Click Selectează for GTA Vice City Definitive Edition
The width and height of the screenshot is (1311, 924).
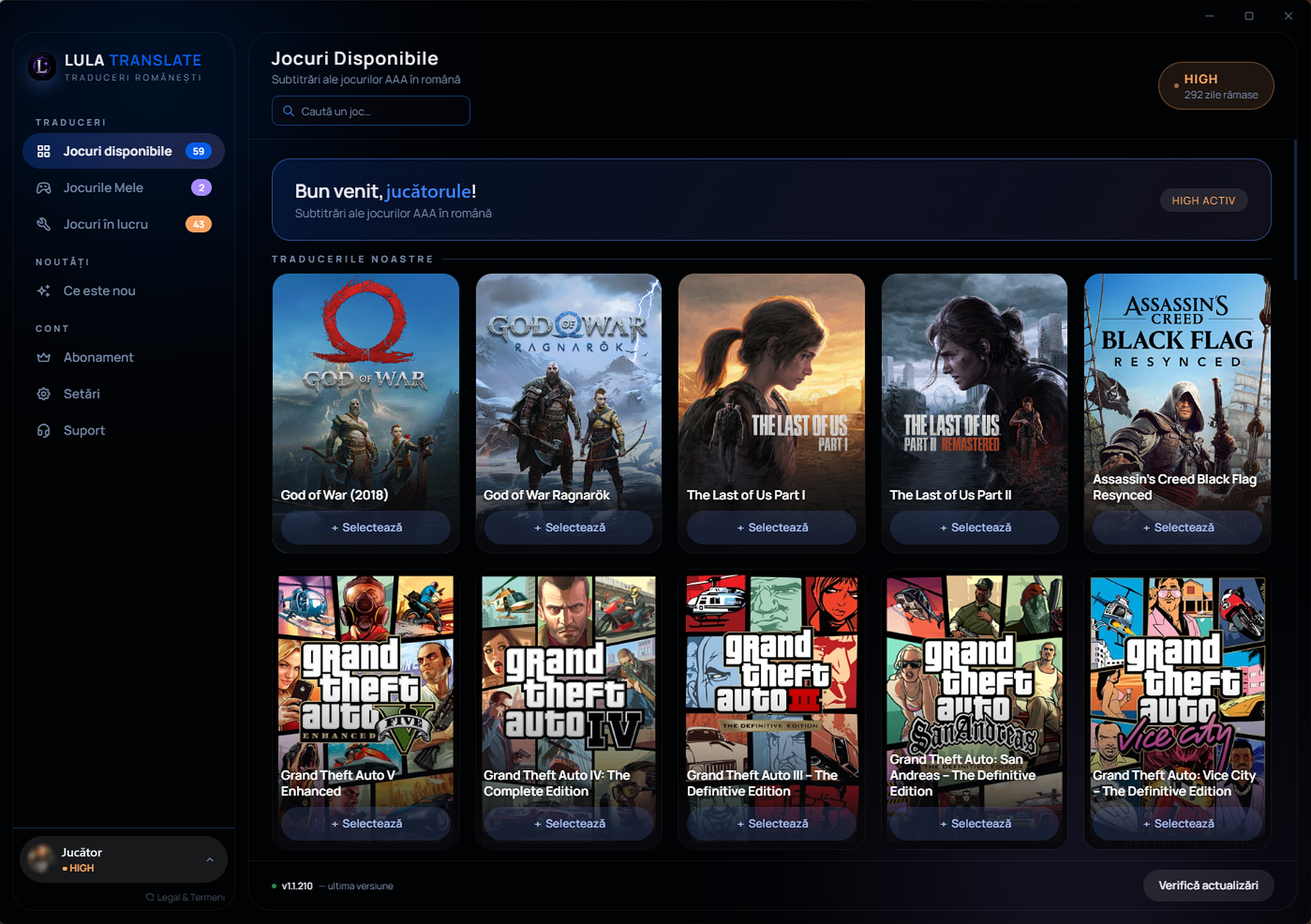click(x=1178, y=823)
